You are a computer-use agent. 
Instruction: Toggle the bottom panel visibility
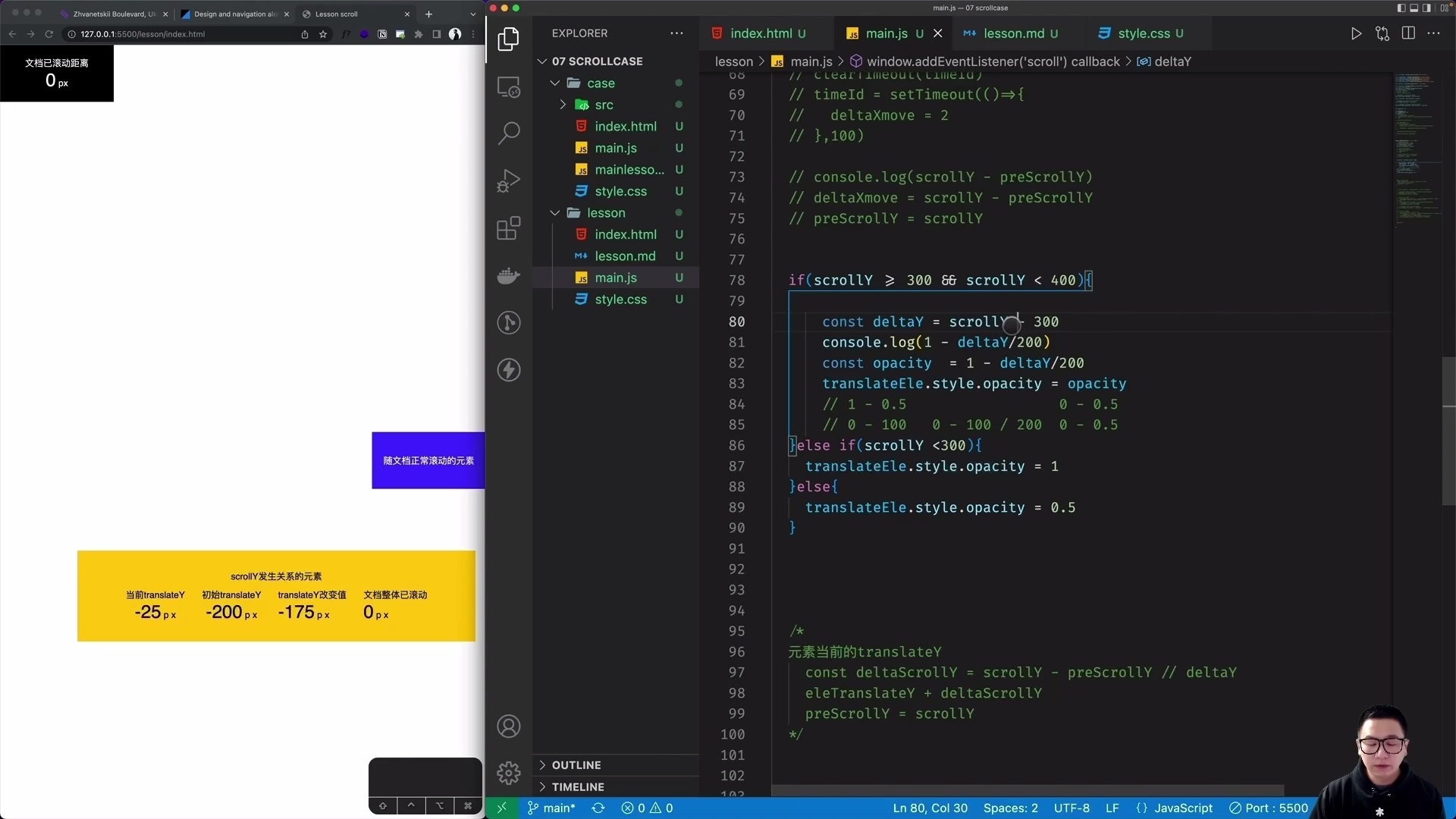pyautogui.click(x=1414, y=8)
